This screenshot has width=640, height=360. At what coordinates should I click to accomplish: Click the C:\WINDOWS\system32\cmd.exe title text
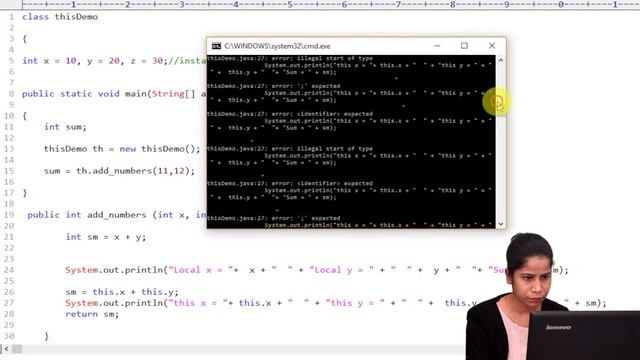(x=277, y=46)
